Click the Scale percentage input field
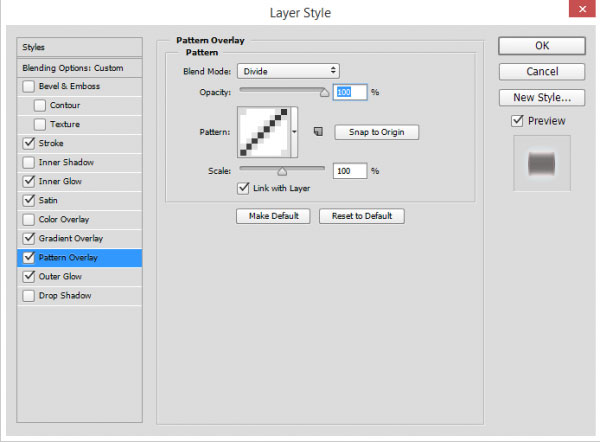Screen dimensions: 600x442 click(350, 171)
